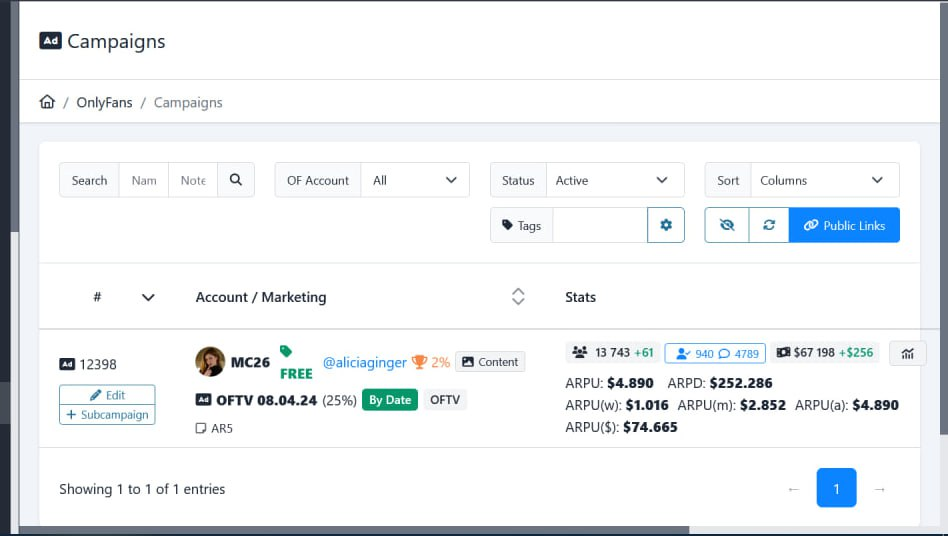Screen dimensions: 948x536
Task: Click the Public Links button
Action: pyautogui.click(x=844, y=225)
